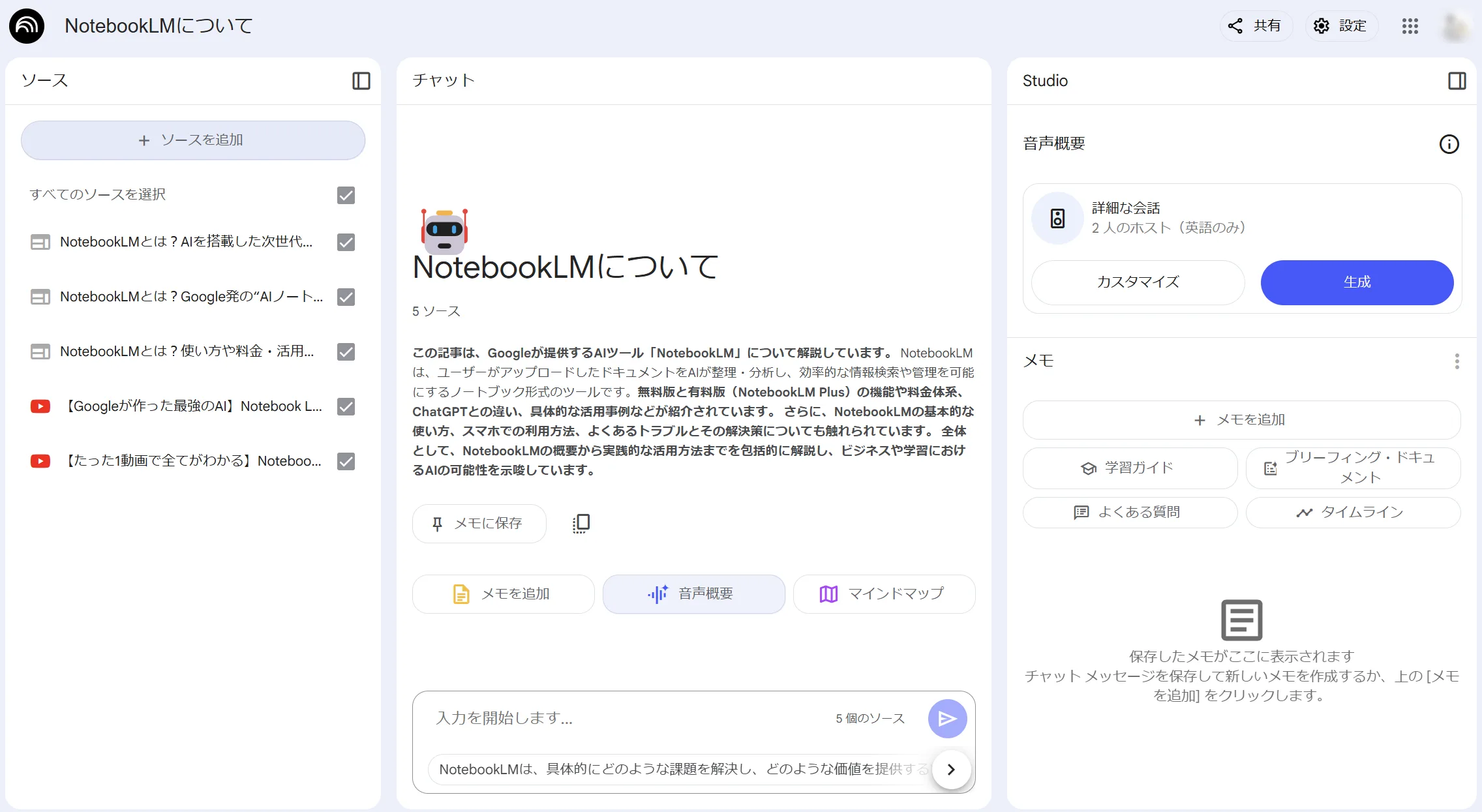
Task: Click the notebook title 'NotebookLMについて' in header
Action: click(x=159, y=26)
